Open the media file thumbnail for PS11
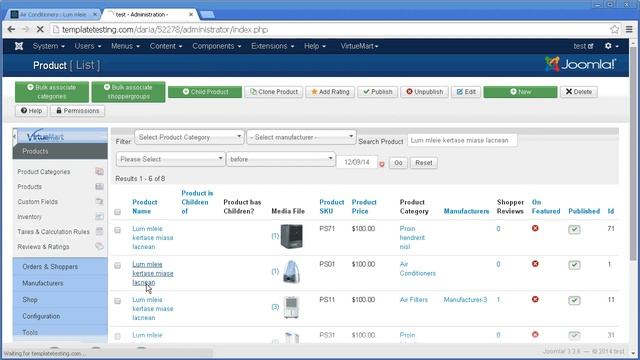Viewport: 640px width, 360px height. tap(291, 307)
